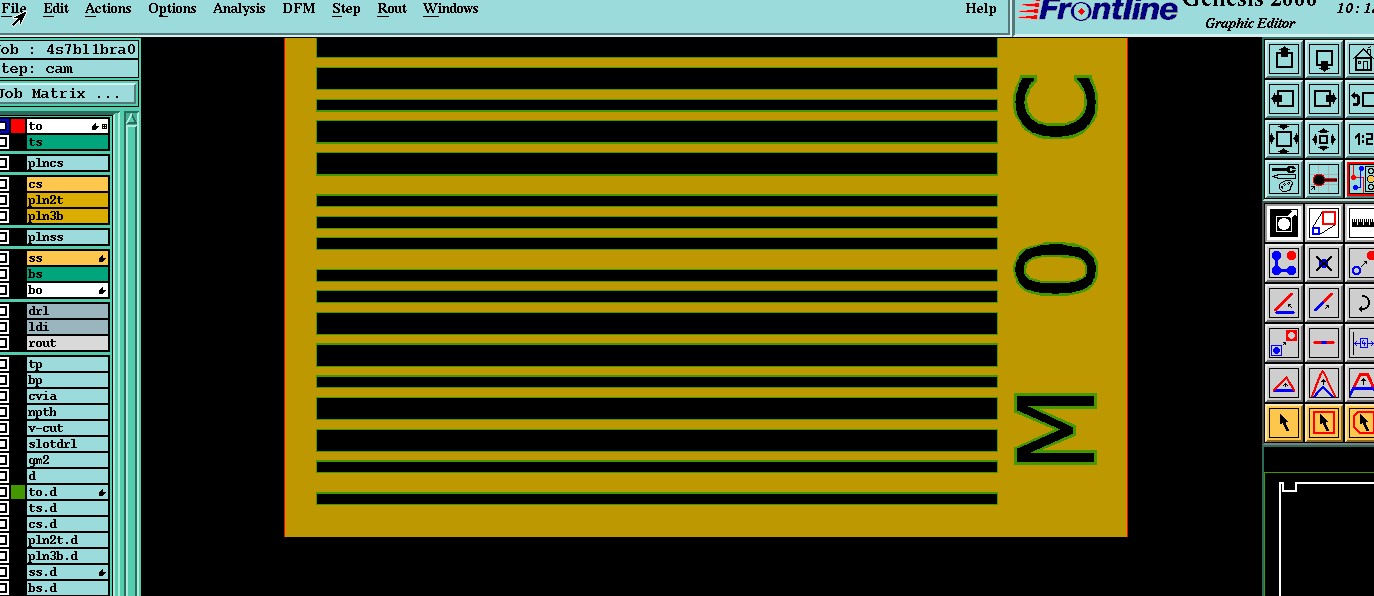Select the curved rotate arrow tool
Image resolution: width=1374 pixels, height=596 pixels.
click(x=1361, y=302)
